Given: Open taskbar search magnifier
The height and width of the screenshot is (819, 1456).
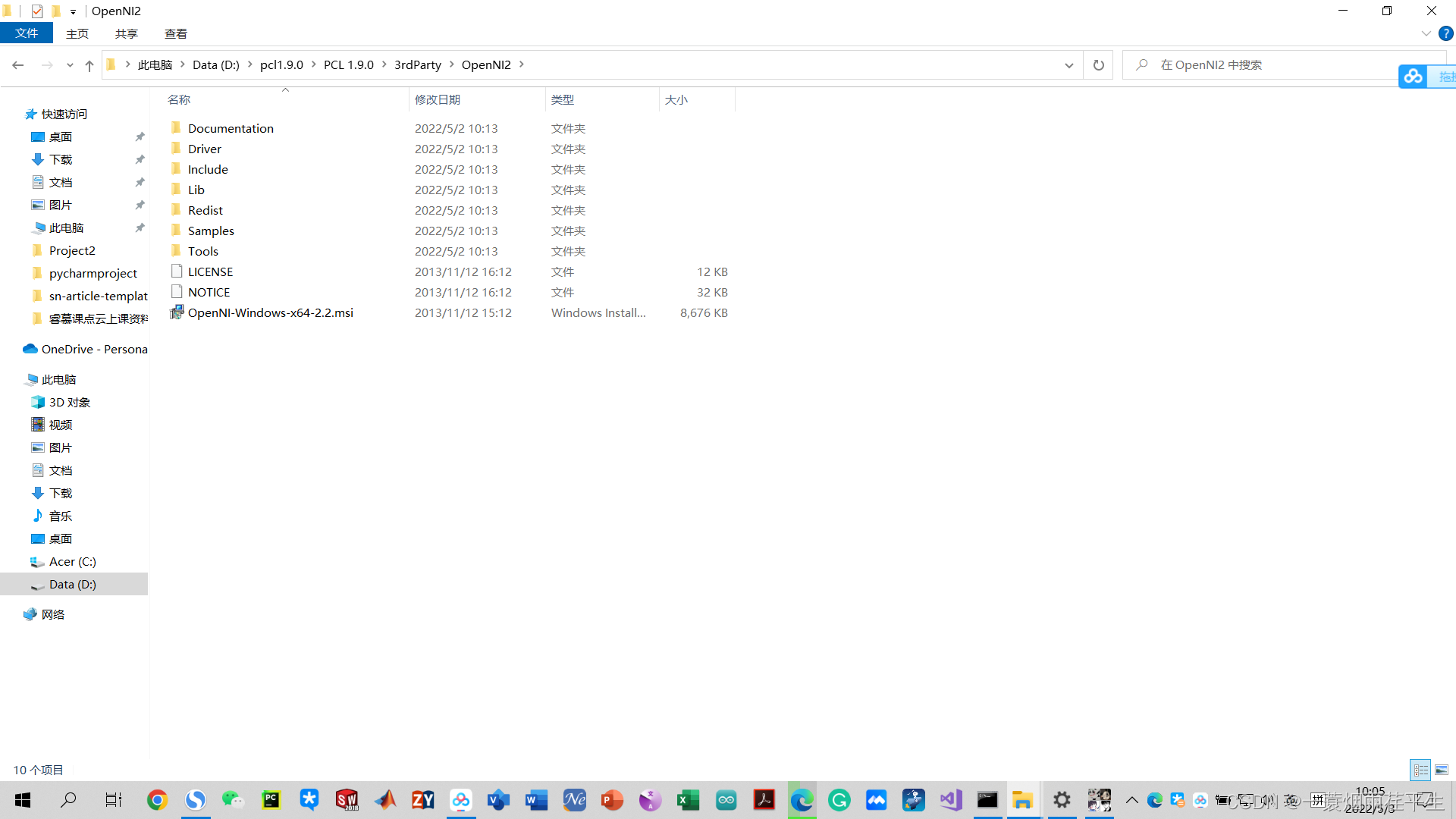Looking at the screenshot, I should point(68,800).
